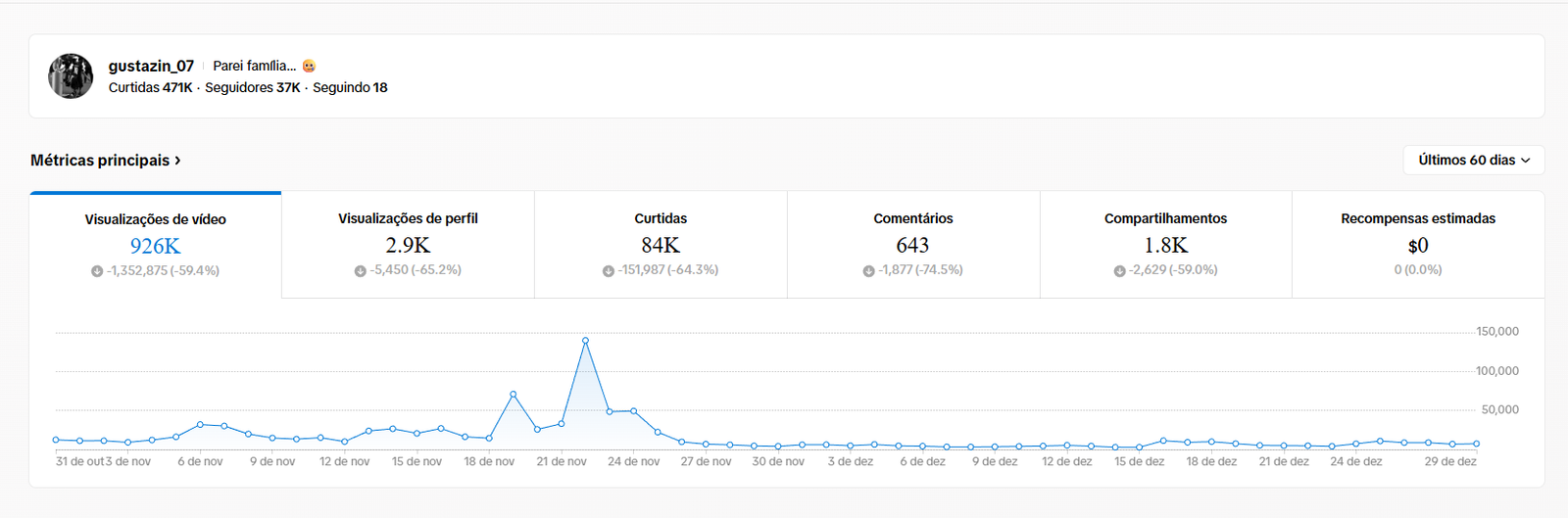Image resolution: width=1568 pixels, height=518 pixels.
Task: Click the 3 de dez date label
Action: (851, 461)
